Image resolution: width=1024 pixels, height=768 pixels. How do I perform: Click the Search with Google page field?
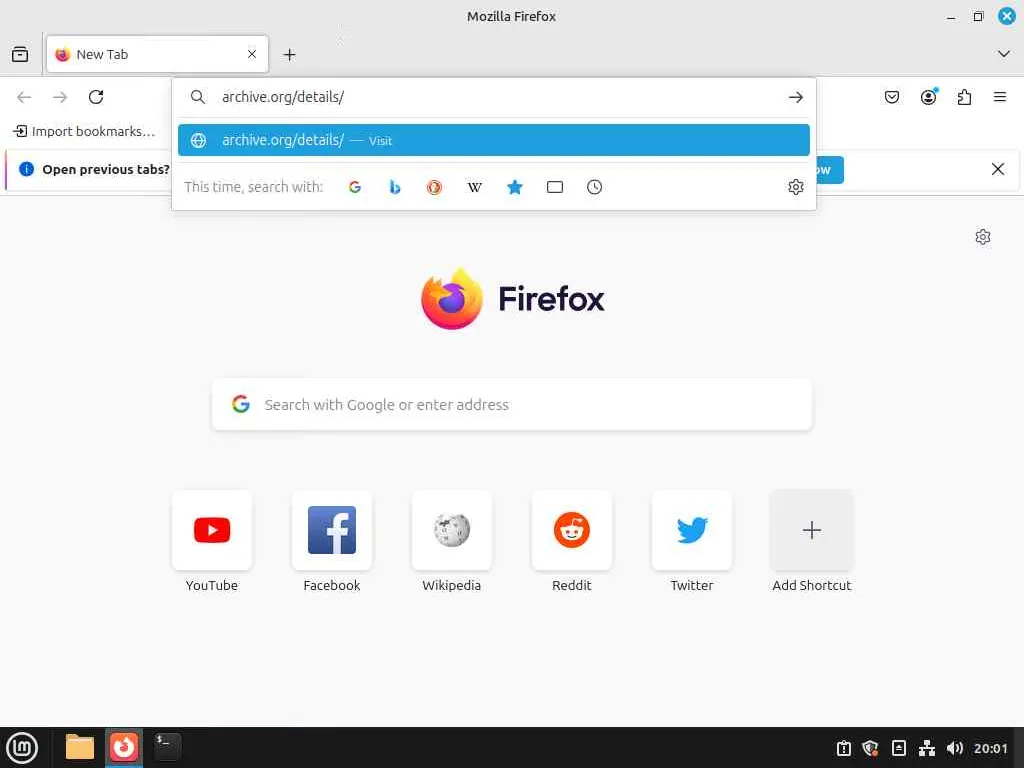tap(512, 404)
